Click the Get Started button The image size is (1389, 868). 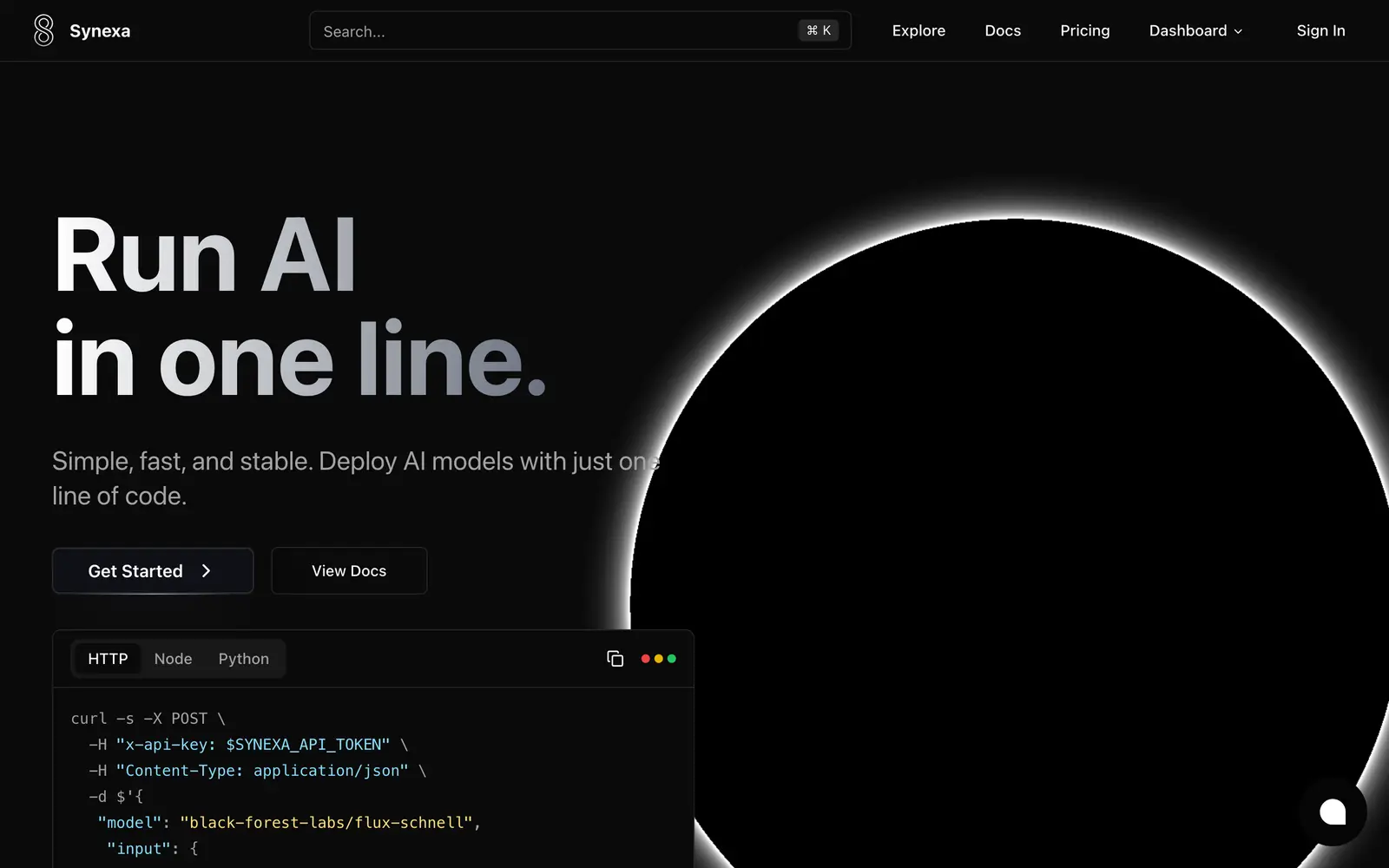click(x=153, y=570)
